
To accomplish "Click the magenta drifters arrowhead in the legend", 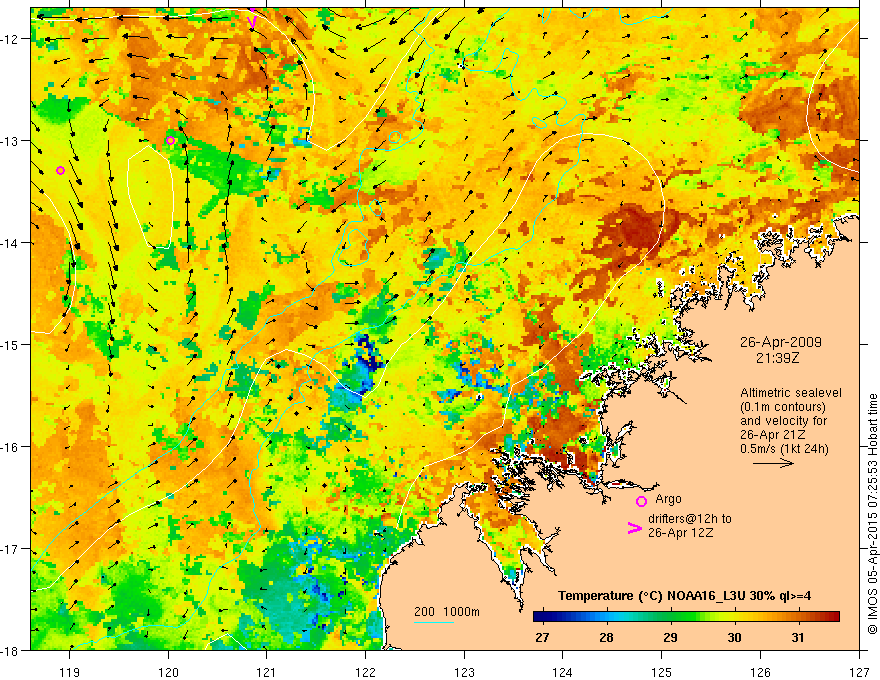I will [x=634, y=528].
